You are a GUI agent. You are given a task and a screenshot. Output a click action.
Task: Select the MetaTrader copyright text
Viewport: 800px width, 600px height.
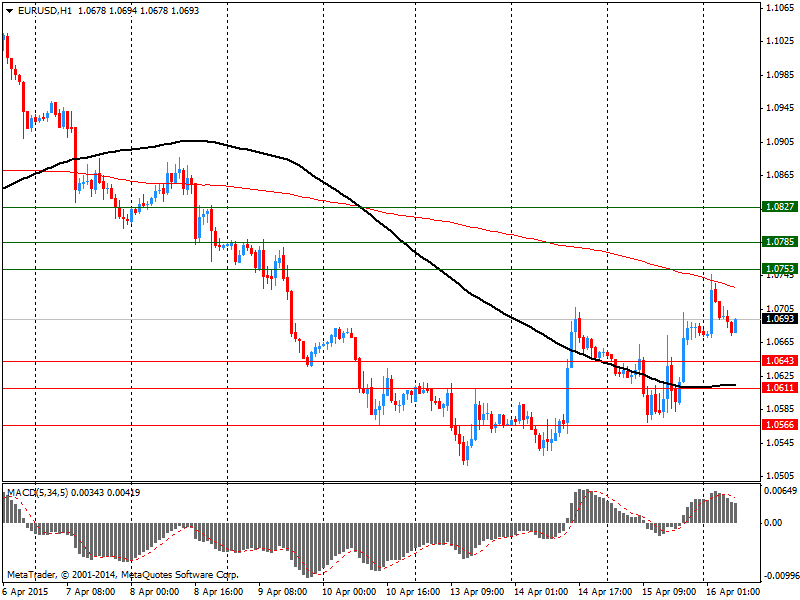[x=122, y=575]
